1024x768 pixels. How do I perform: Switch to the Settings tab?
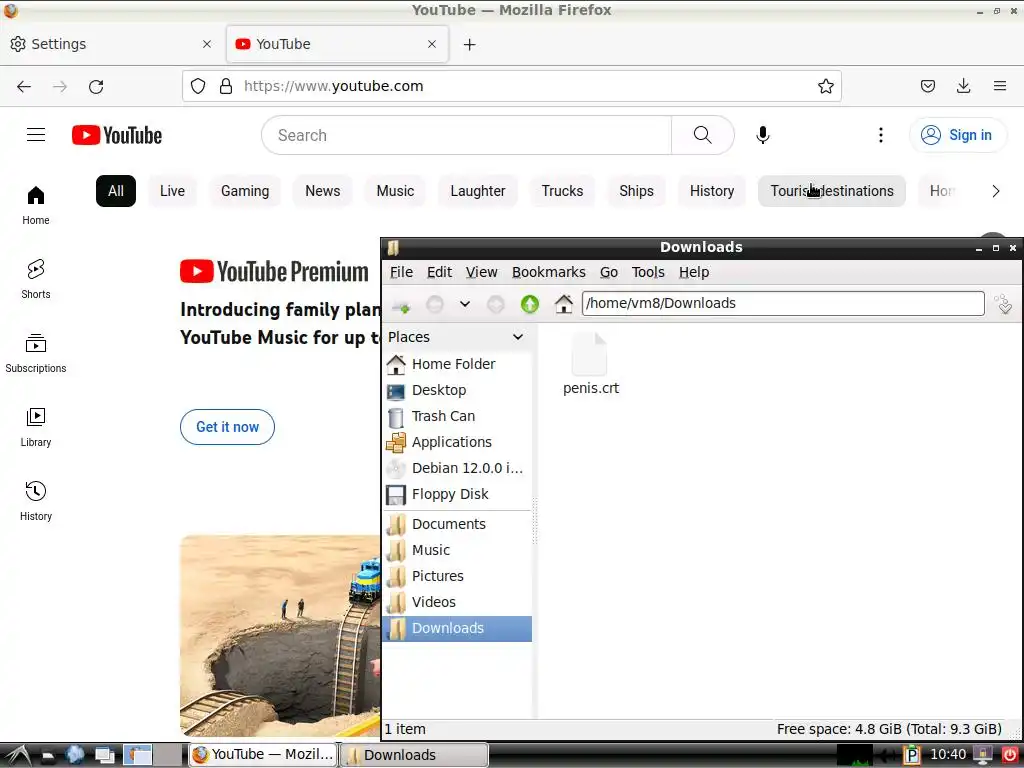point(111,44)
